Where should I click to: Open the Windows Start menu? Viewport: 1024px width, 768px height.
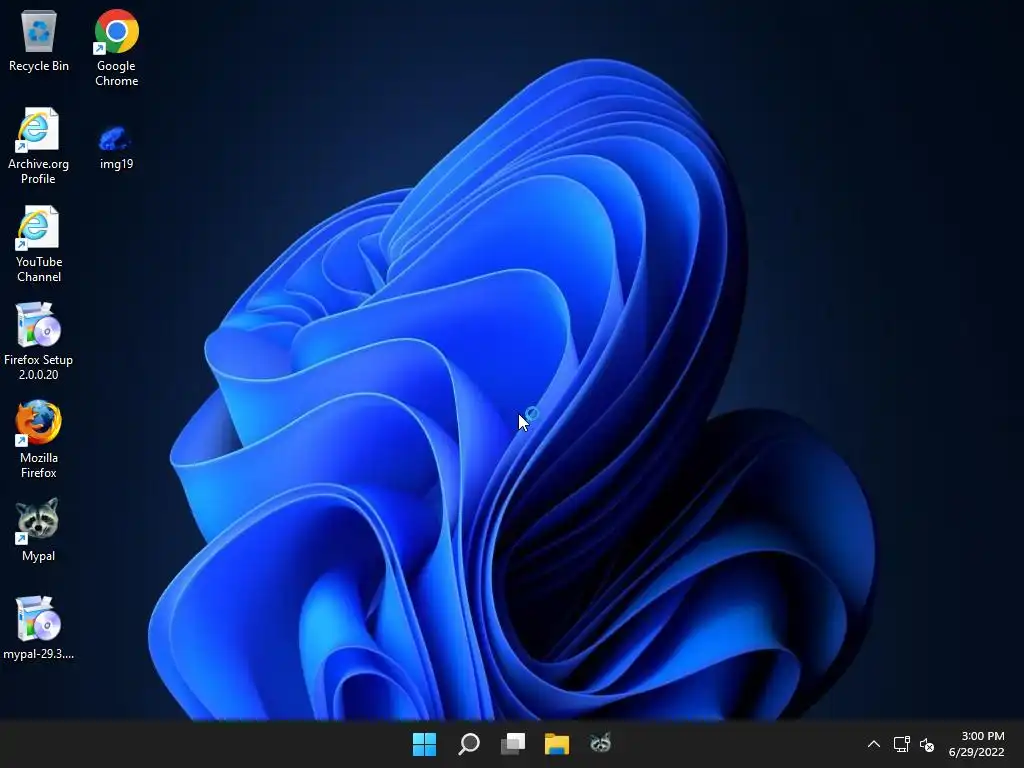(x=424, y=744)
